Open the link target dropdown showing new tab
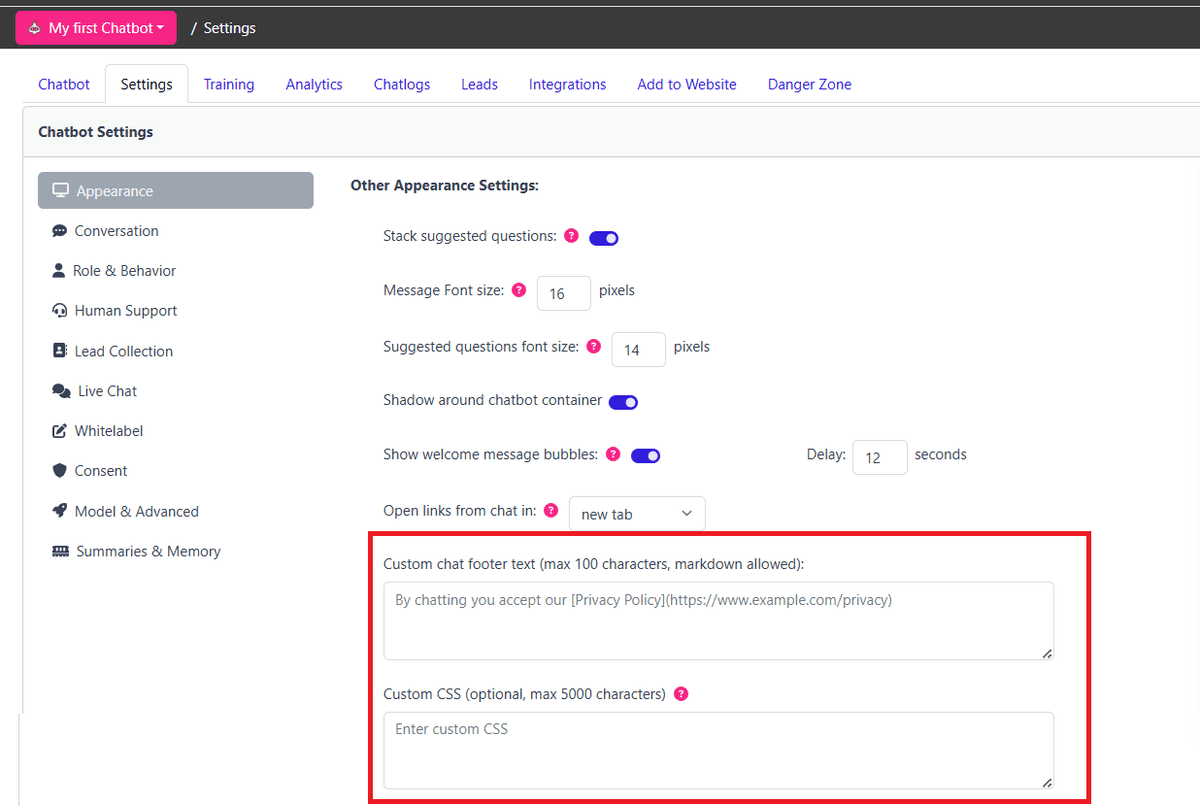Viewport: 1200px width, 806px height. click(637, 512)
